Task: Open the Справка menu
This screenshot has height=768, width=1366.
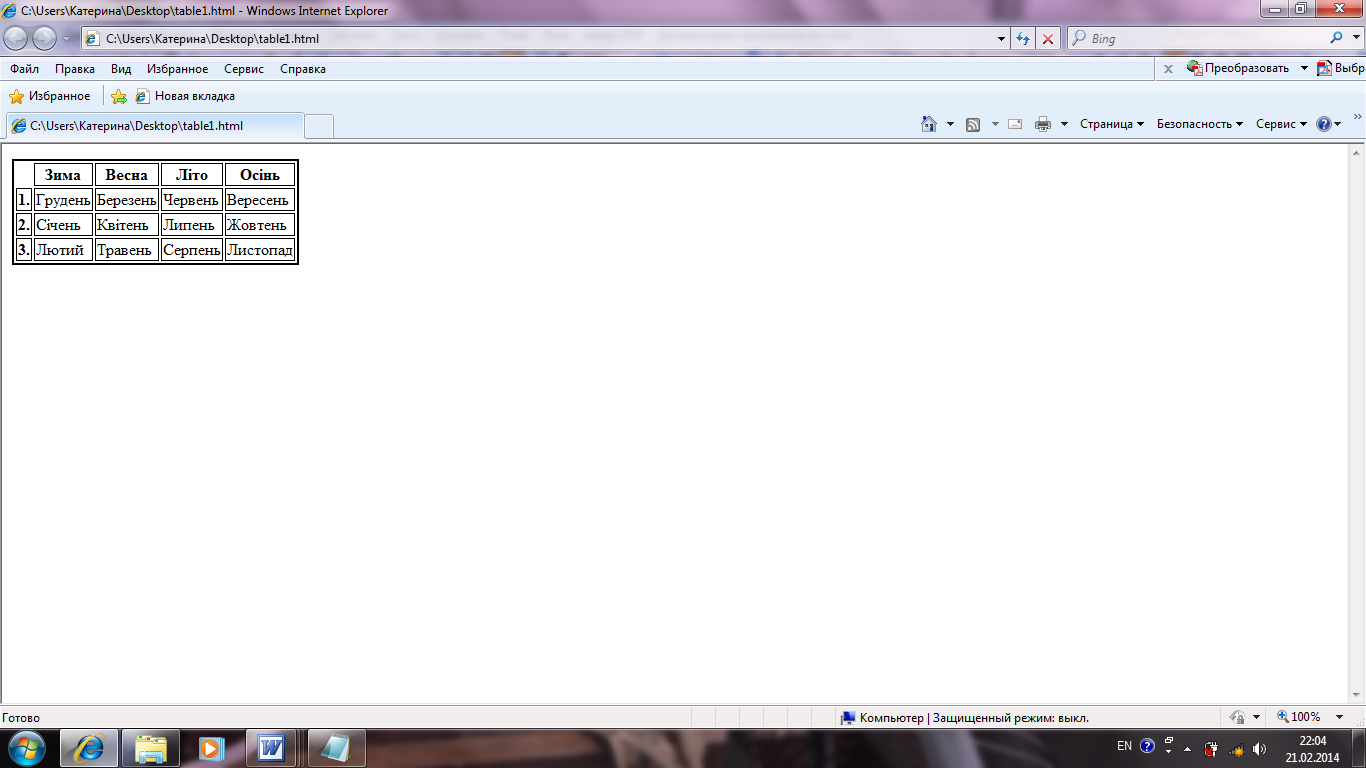Action: (x=303, y=69)
